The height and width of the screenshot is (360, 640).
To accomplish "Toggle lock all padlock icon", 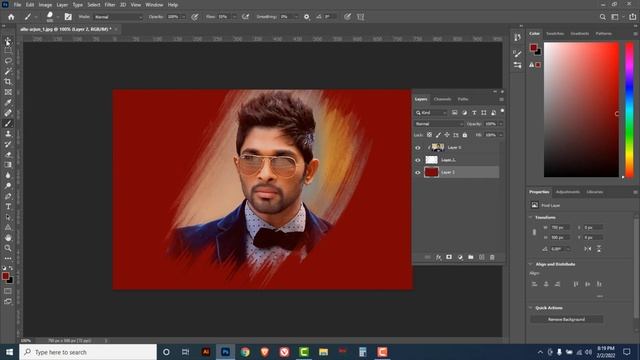I will point(464,135).
